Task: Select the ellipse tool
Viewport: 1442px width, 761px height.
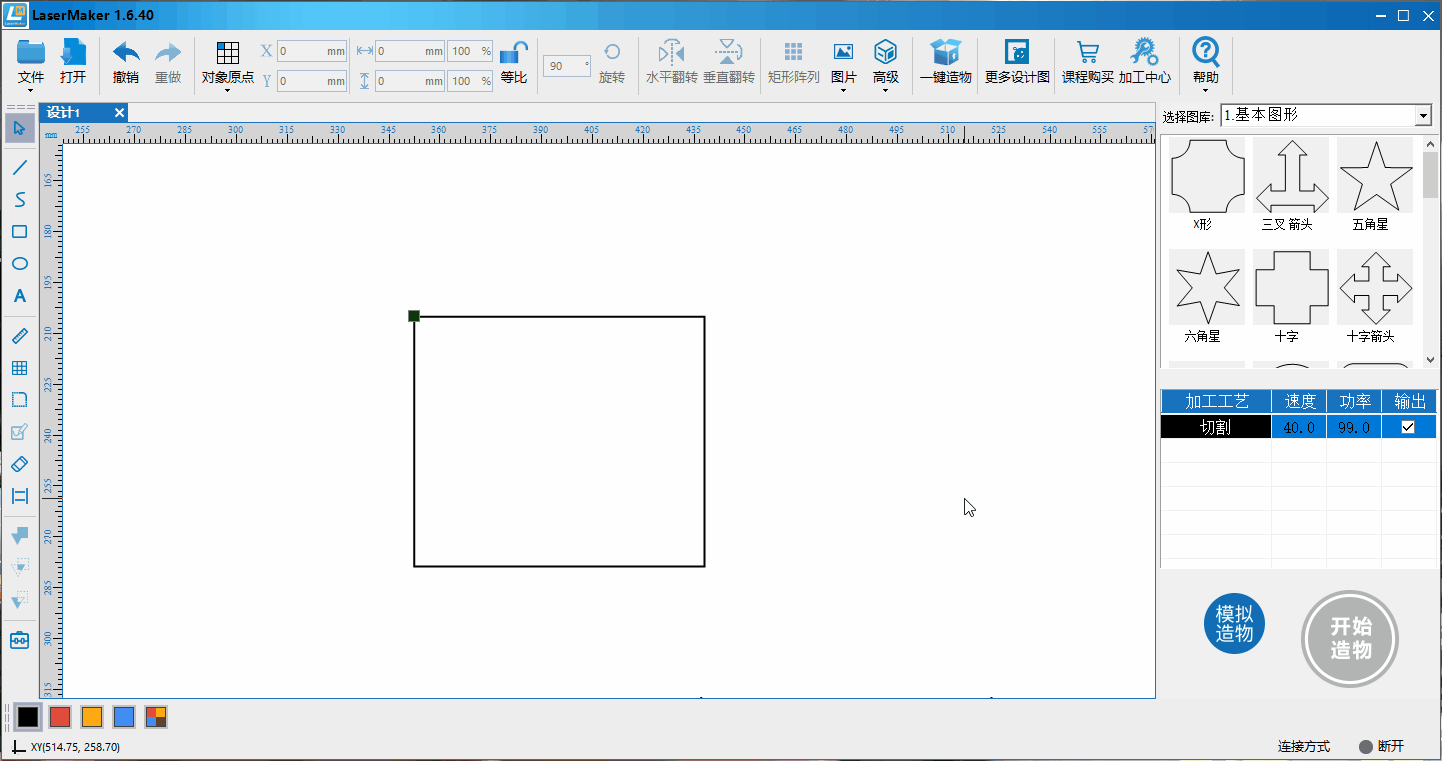Action: [x=19, y=264]
